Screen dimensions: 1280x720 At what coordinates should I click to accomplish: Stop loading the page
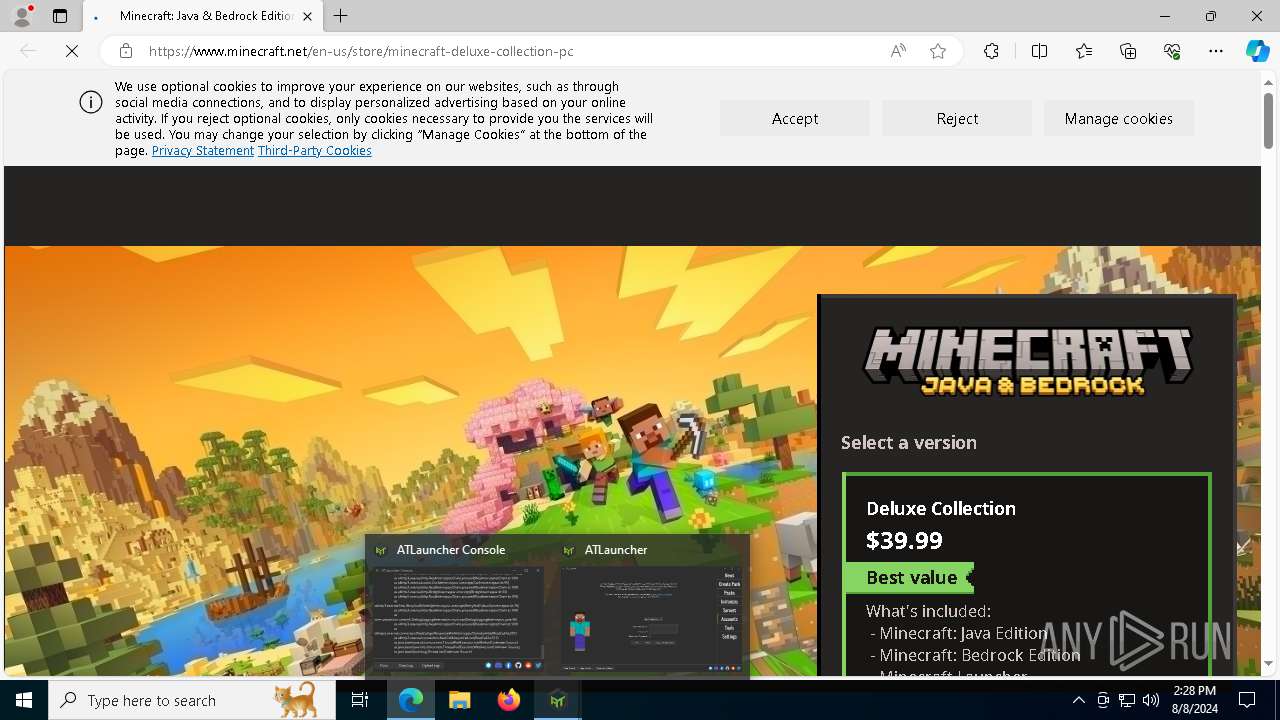pyautogui.click(x=72, y=51)
